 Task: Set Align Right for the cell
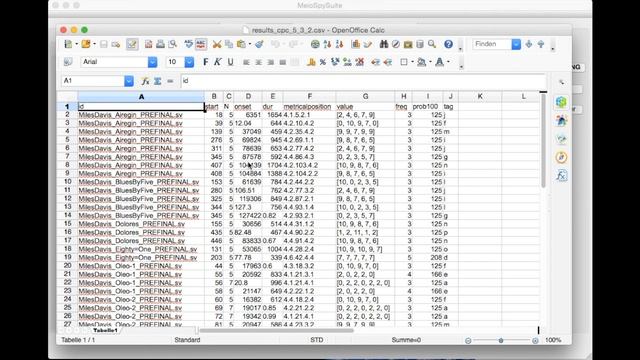[x=271, y=62]
